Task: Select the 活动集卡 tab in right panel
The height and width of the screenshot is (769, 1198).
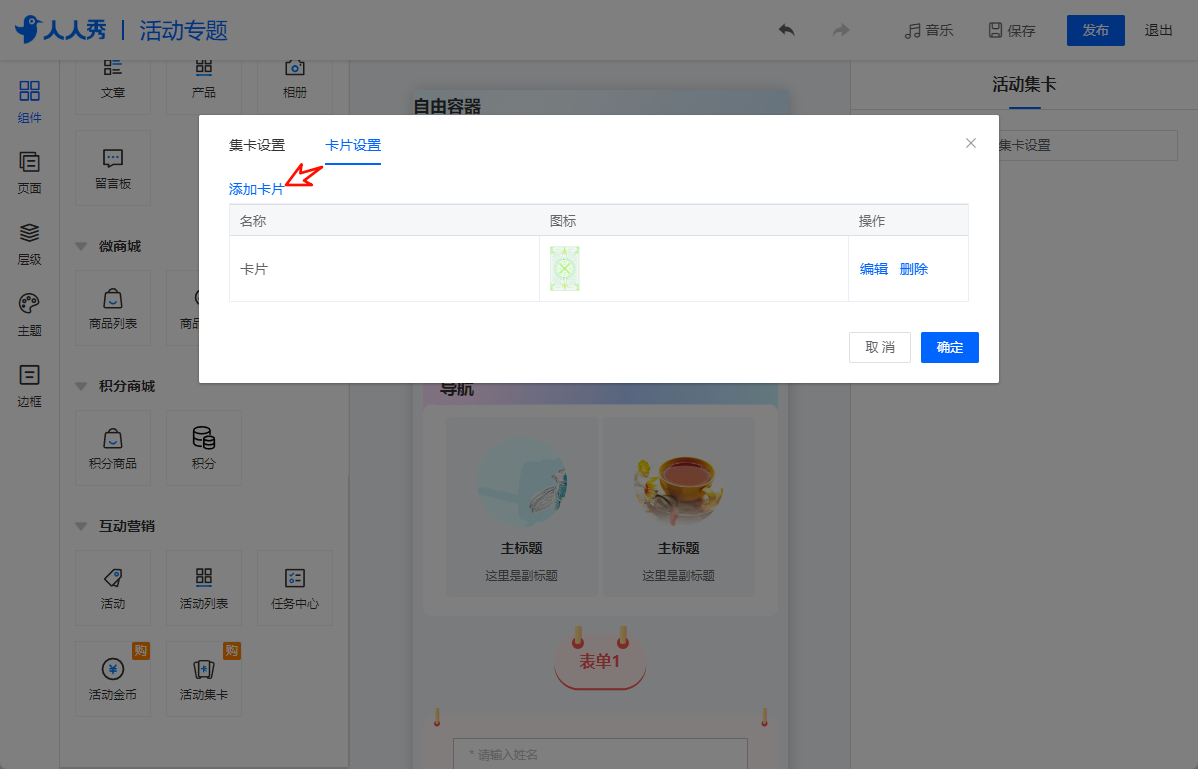Action: pyautogui.click(x=1024, y=85)
